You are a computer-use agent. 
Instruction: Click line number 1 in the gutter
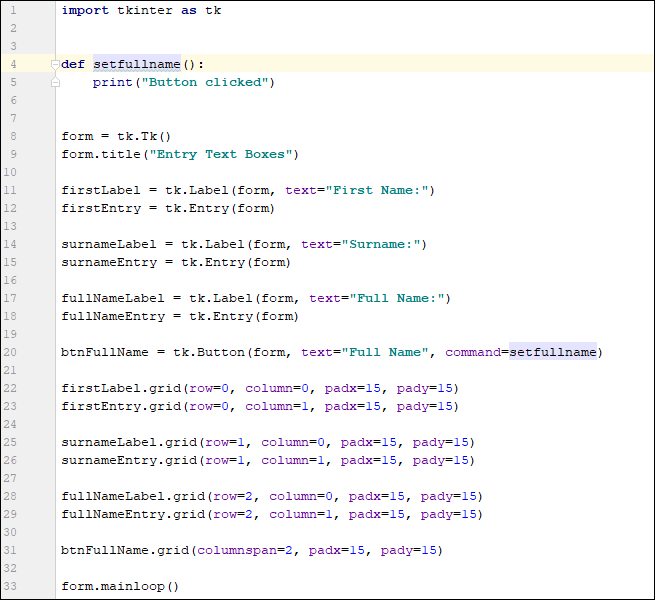[13, 10]
